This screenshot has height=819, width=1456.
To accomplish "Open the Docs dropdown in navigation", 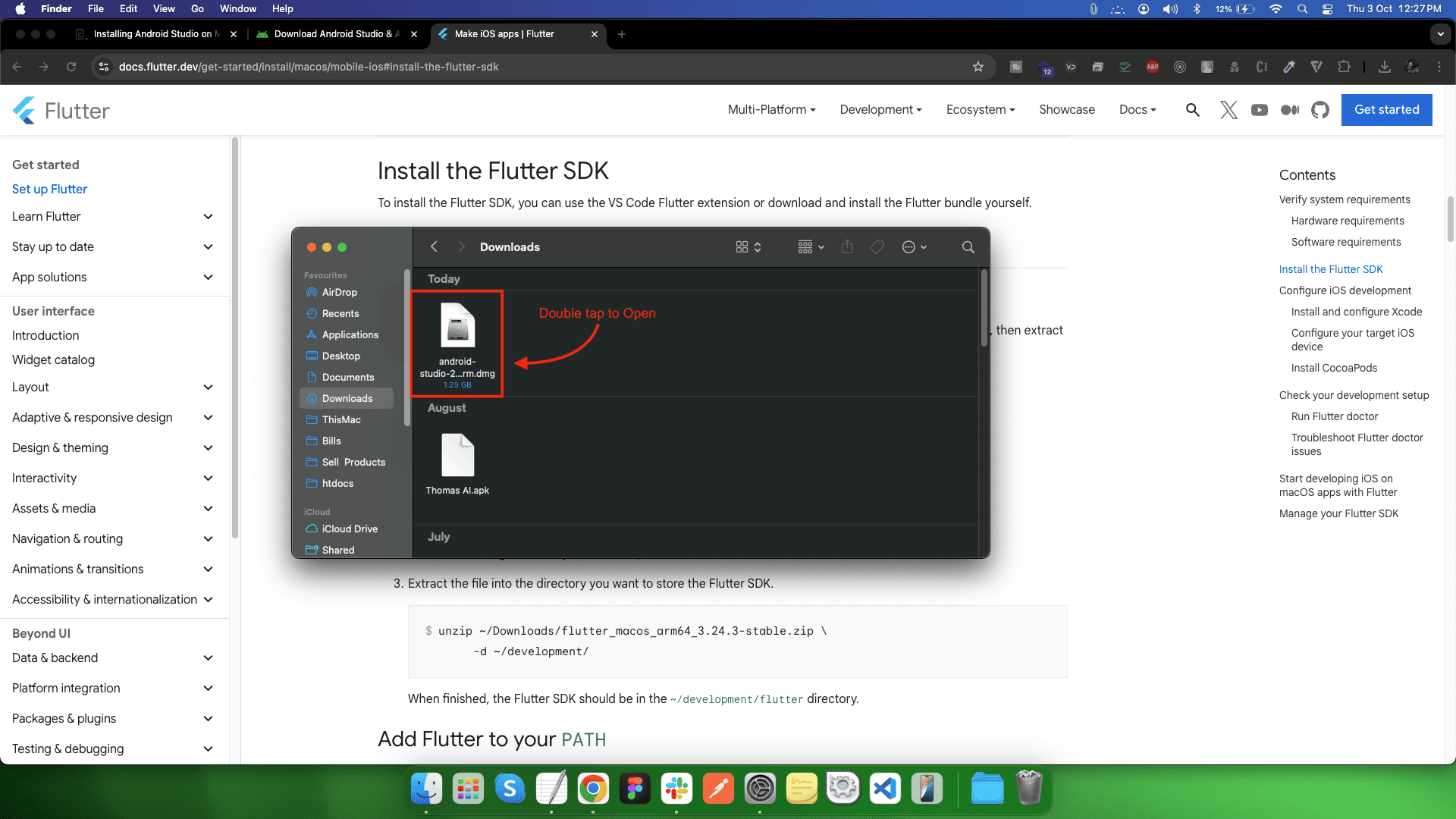I will pos(1137,110).
